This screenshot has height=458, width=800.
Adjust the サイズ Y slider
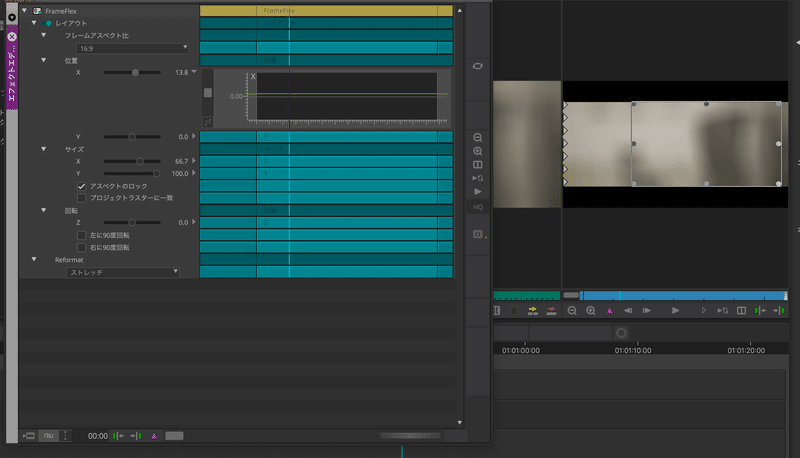157,173
